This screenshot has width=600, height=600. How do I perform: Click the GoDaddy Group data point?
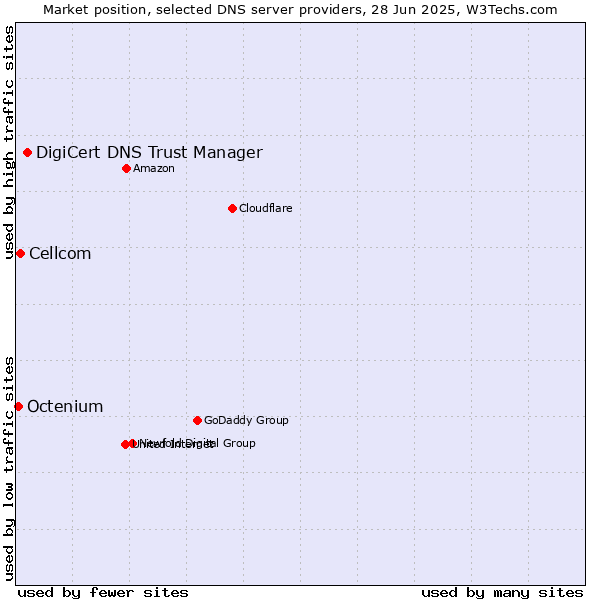[197, 421]
